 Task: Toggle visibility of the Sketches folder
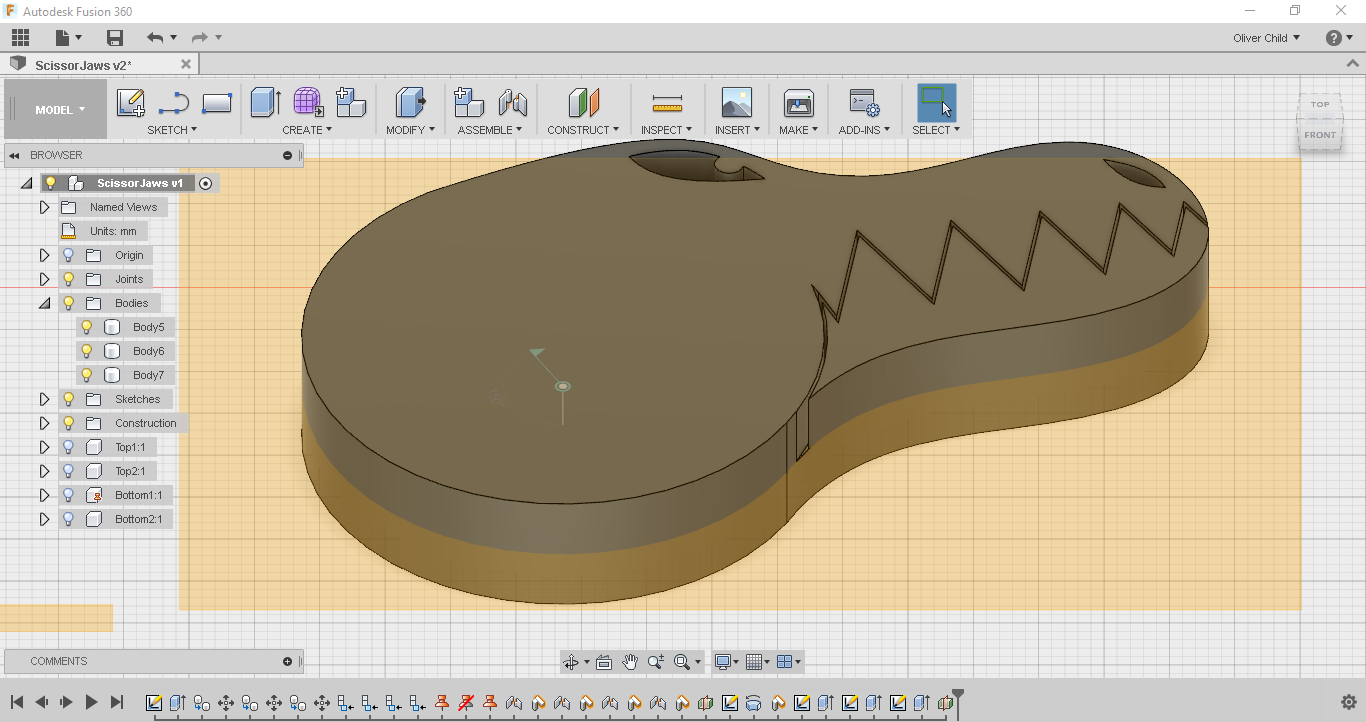tap(69, 399)
